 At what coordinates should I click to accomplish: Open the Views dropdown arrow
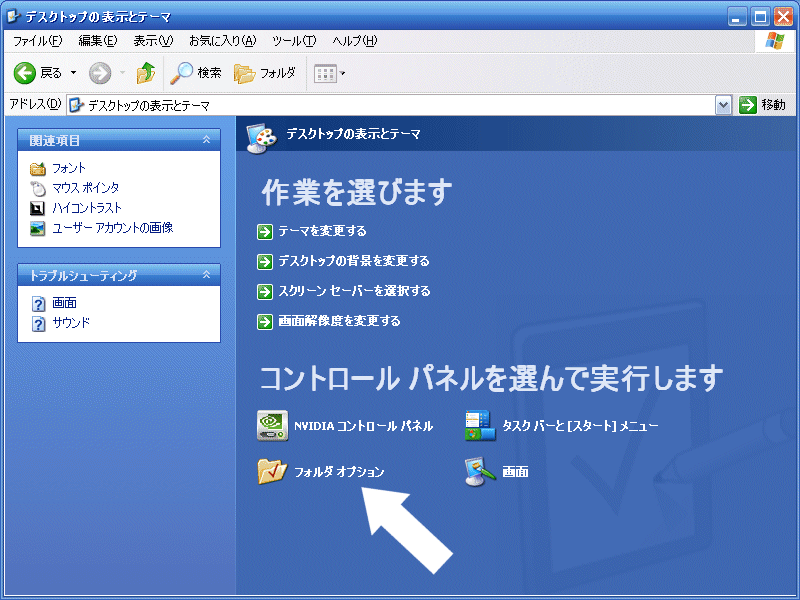pos(343,73)
